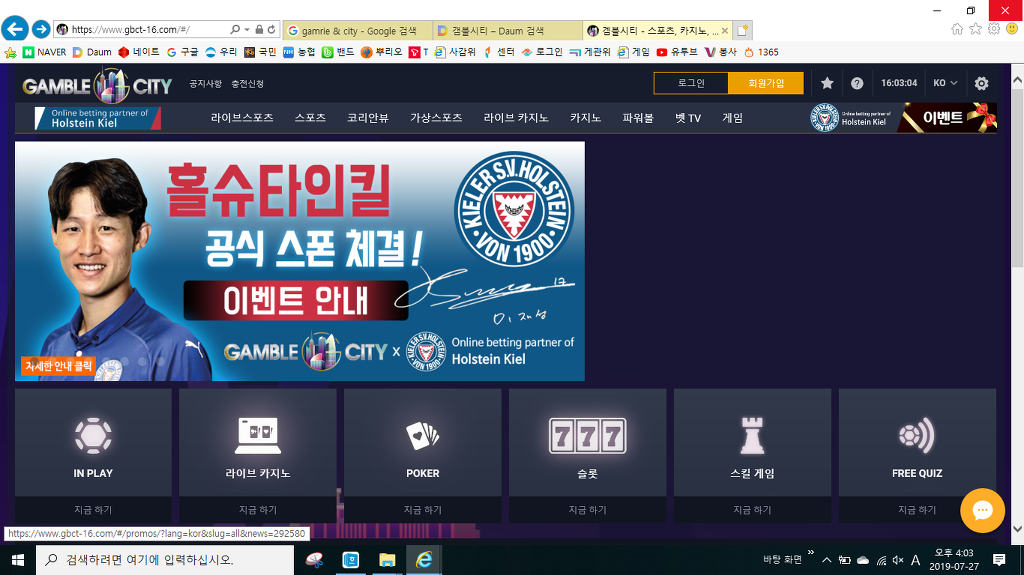Open the 코리안뷰 menu
The width and height of the screenshot is (1024, 575).
tap(368, 118)
